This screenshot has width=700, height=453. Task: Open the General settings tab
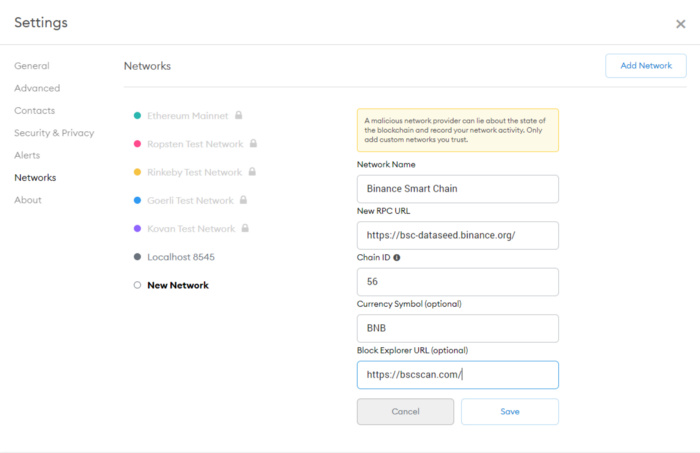click(32, 66)
